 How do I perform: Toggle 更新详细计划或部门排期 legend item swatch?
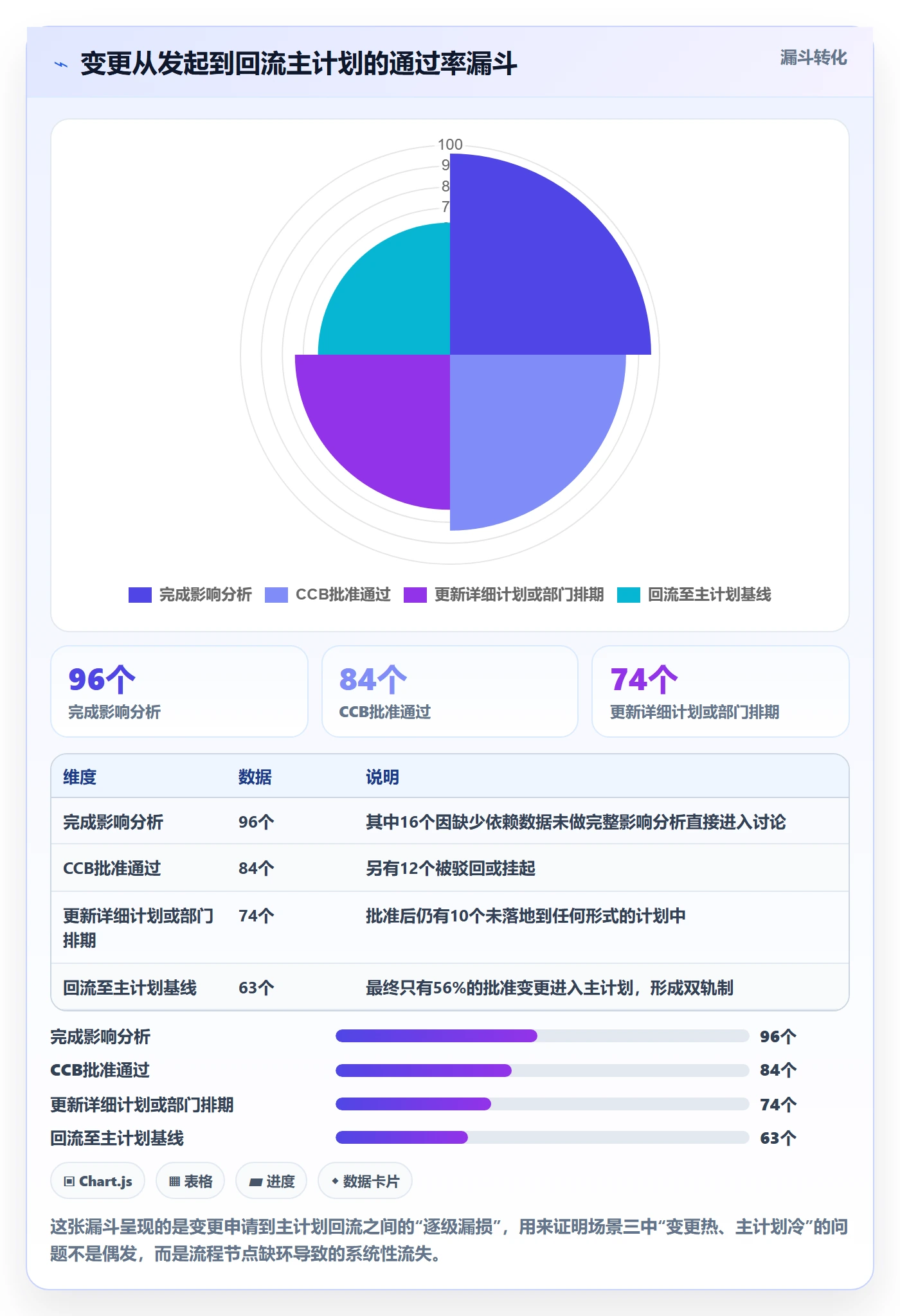click(x=415, y=595)
